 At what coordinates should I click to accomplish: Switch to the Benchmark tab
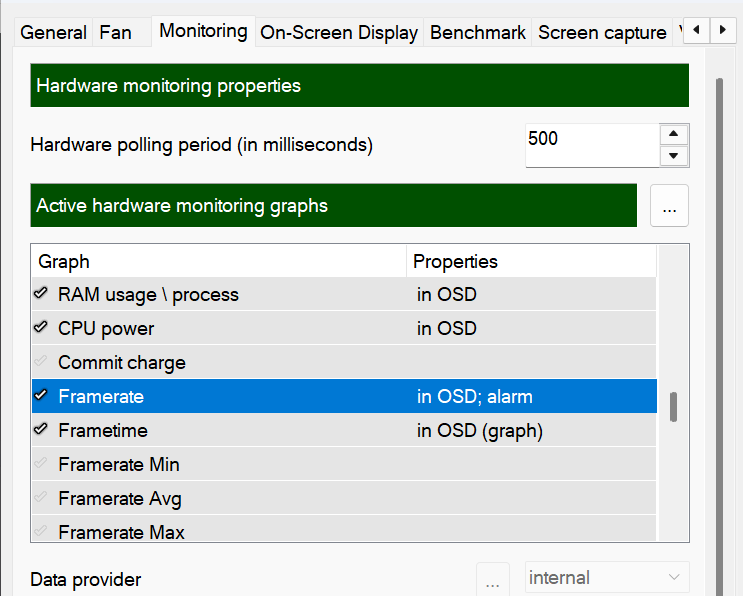tap(478, 32)
